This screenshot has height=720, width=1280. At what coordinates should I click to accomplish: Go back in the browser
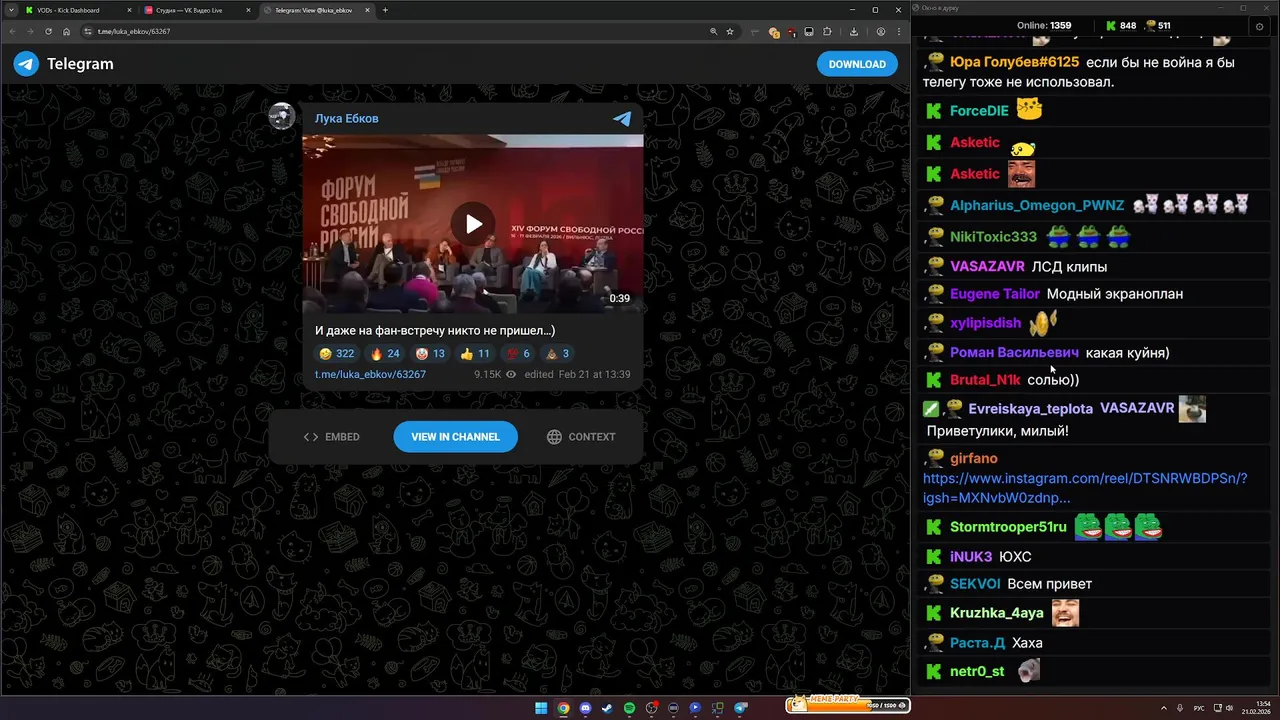pyautogui.click(x=12, y=31)
